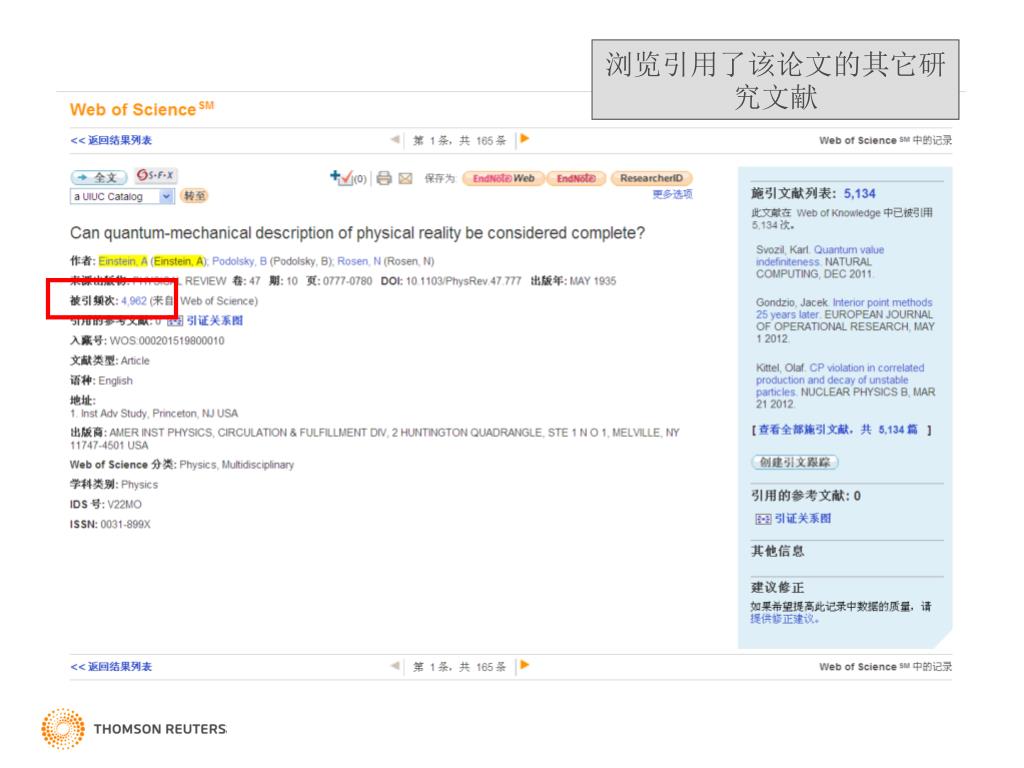Click the ISSN value 0031-899X
The width and height of the screenshot is (1024, 768).
point(125,524)
